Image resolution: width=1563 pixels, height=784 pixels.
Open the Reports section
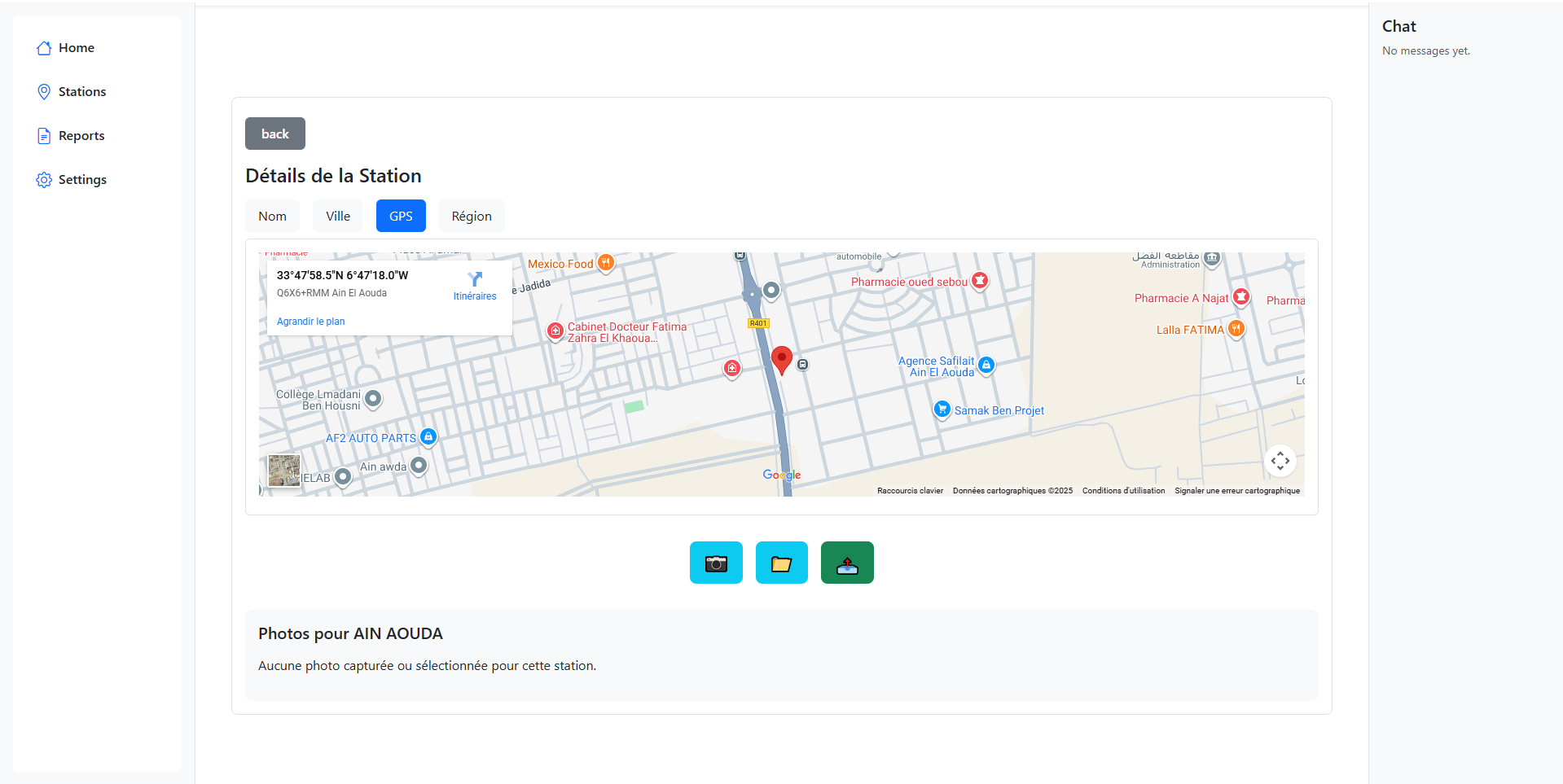pyautogui.click(x=80, y=135)
